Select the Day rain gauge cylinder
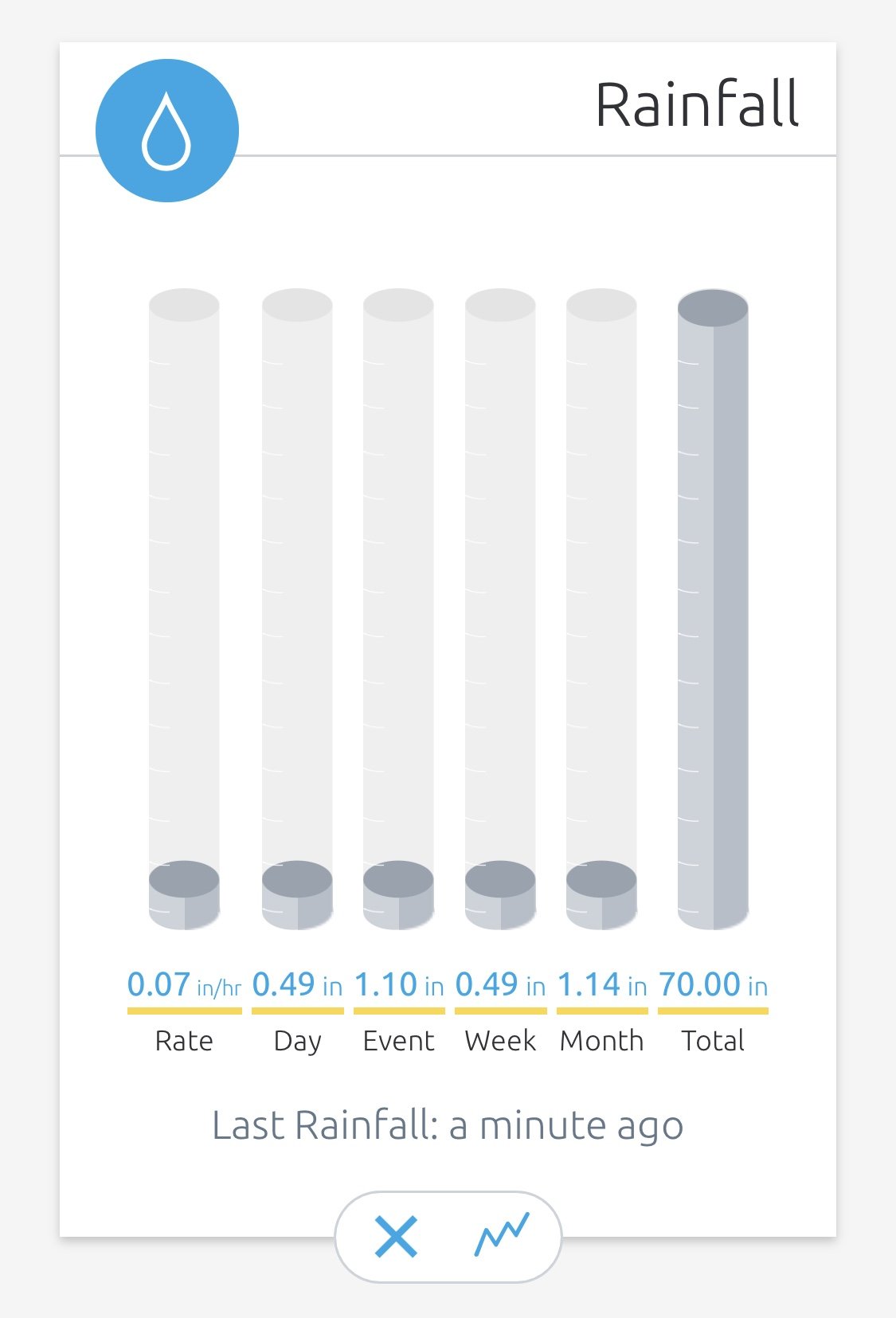The height and width of the screenshot is (1318, 896). [x=297, y=609]
